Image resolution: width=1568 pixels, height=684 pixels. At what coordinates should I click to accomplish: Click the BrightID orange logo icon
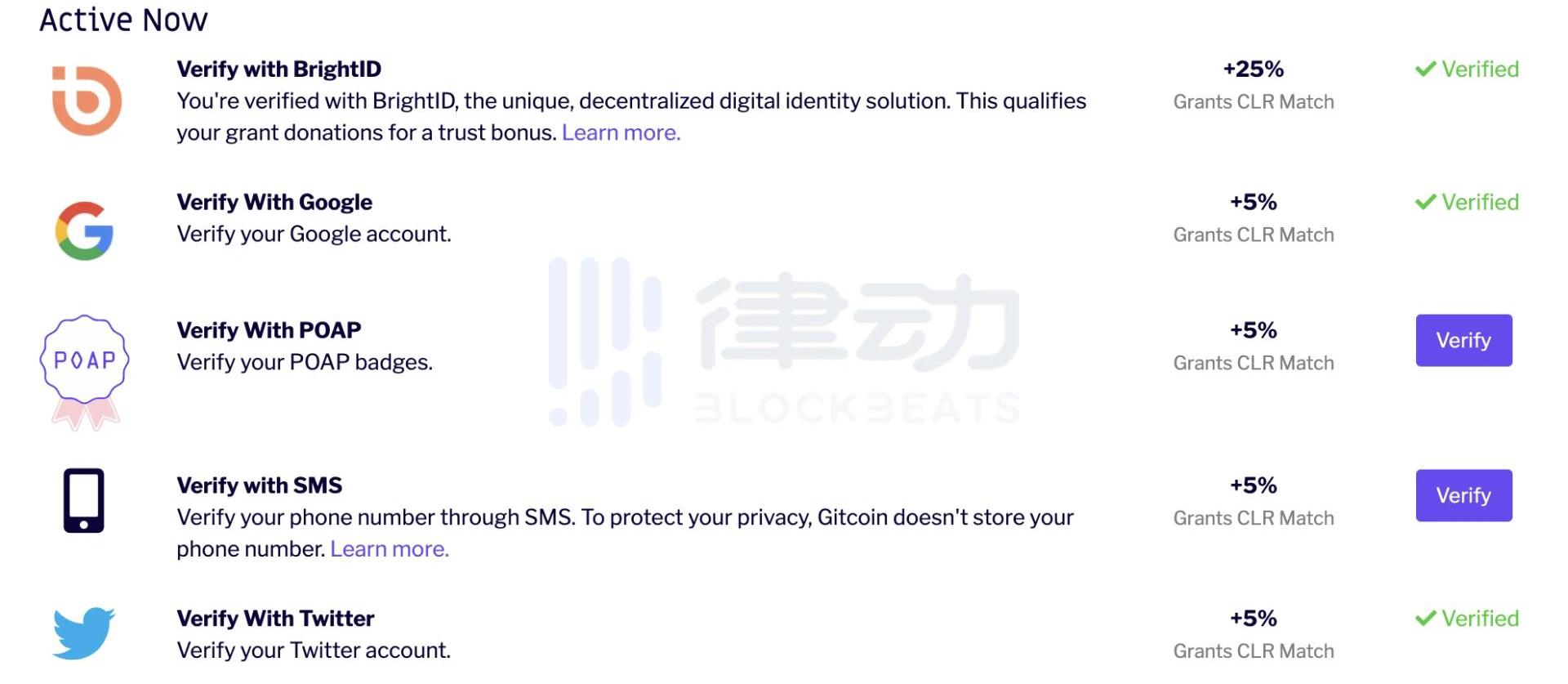pos(87,101)
